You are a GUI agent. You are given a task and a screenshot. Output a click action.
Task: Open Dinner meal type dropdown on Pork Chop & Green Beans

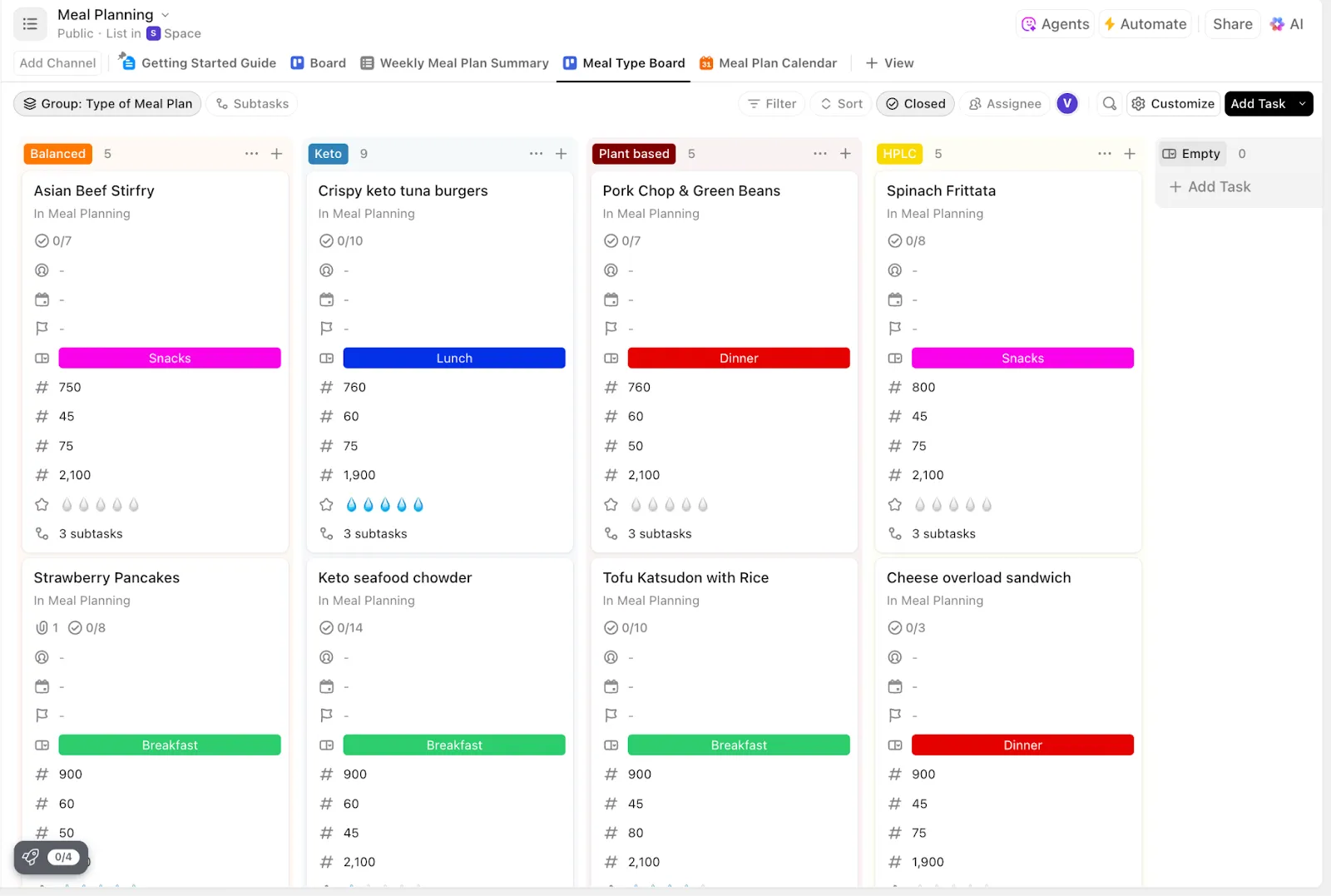(x=739, y=359)
